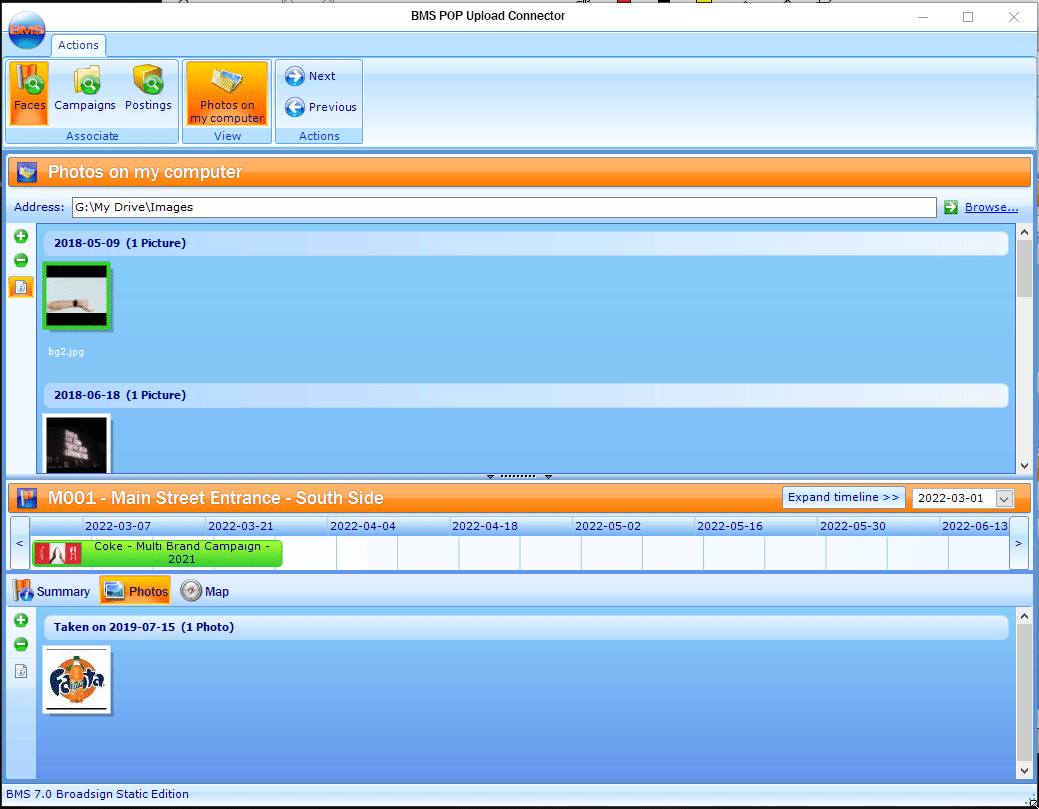The image size is (1039, 809).
Task: Toggle photo details icon in face photos panel
Action: 21,671
